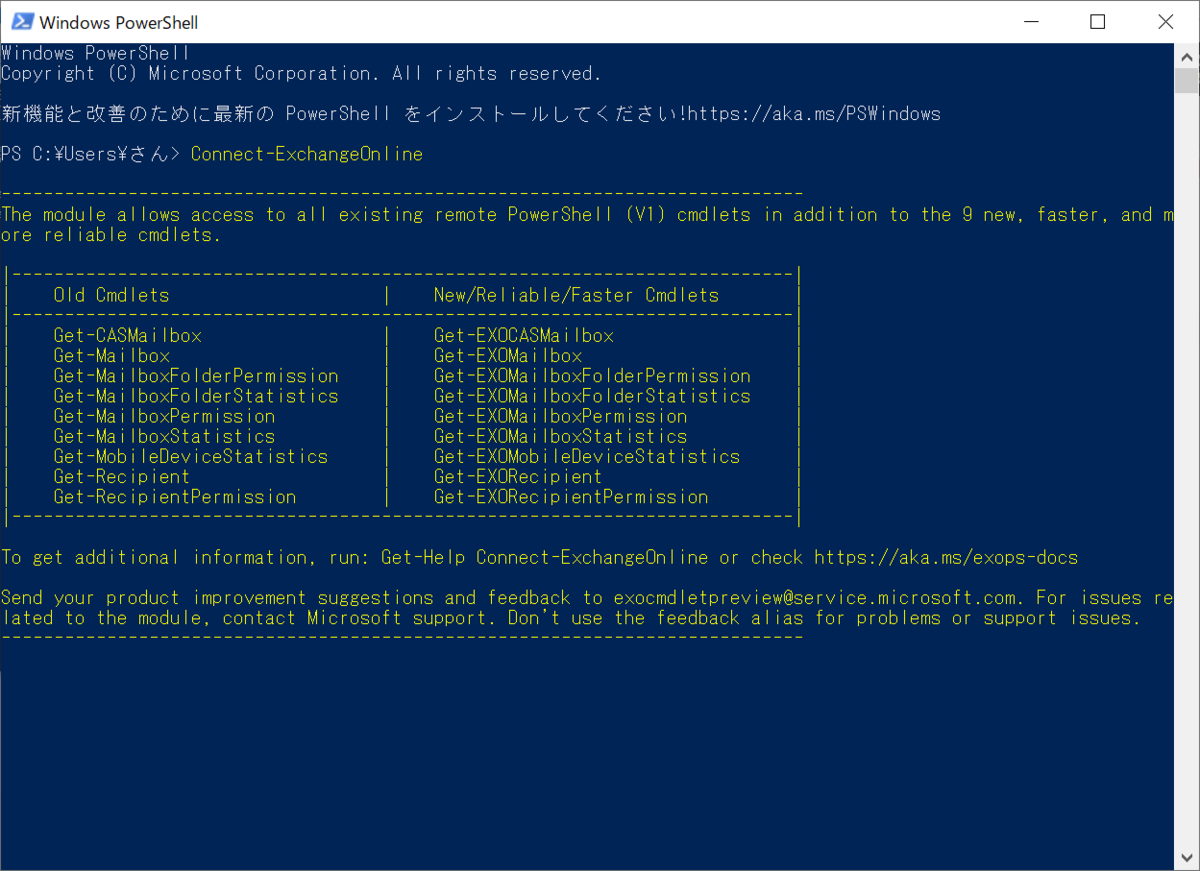Viewport: 1200px width, 871px height.
Task: Select the Get-EXOMailboxStatistics entry
Action: click(x=560, y=436)
